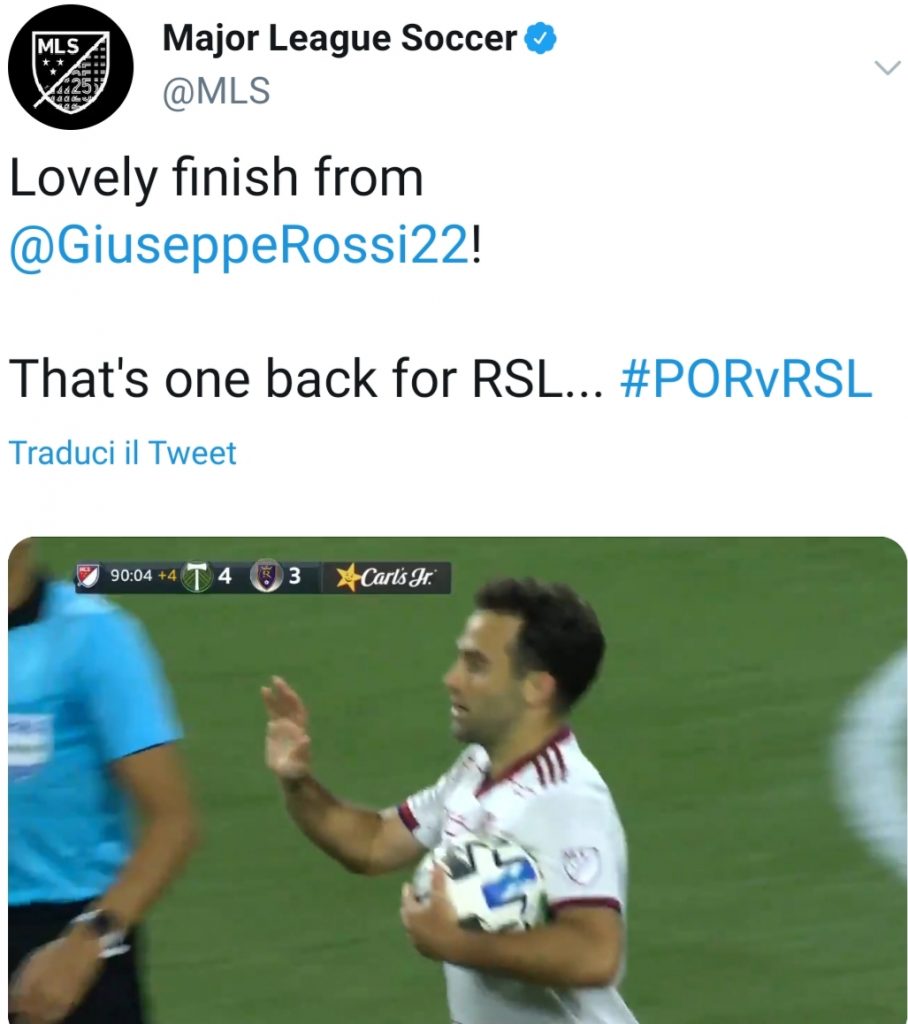
Task: Click the +4 stoppage time indicator
Action: click(167, 575)
